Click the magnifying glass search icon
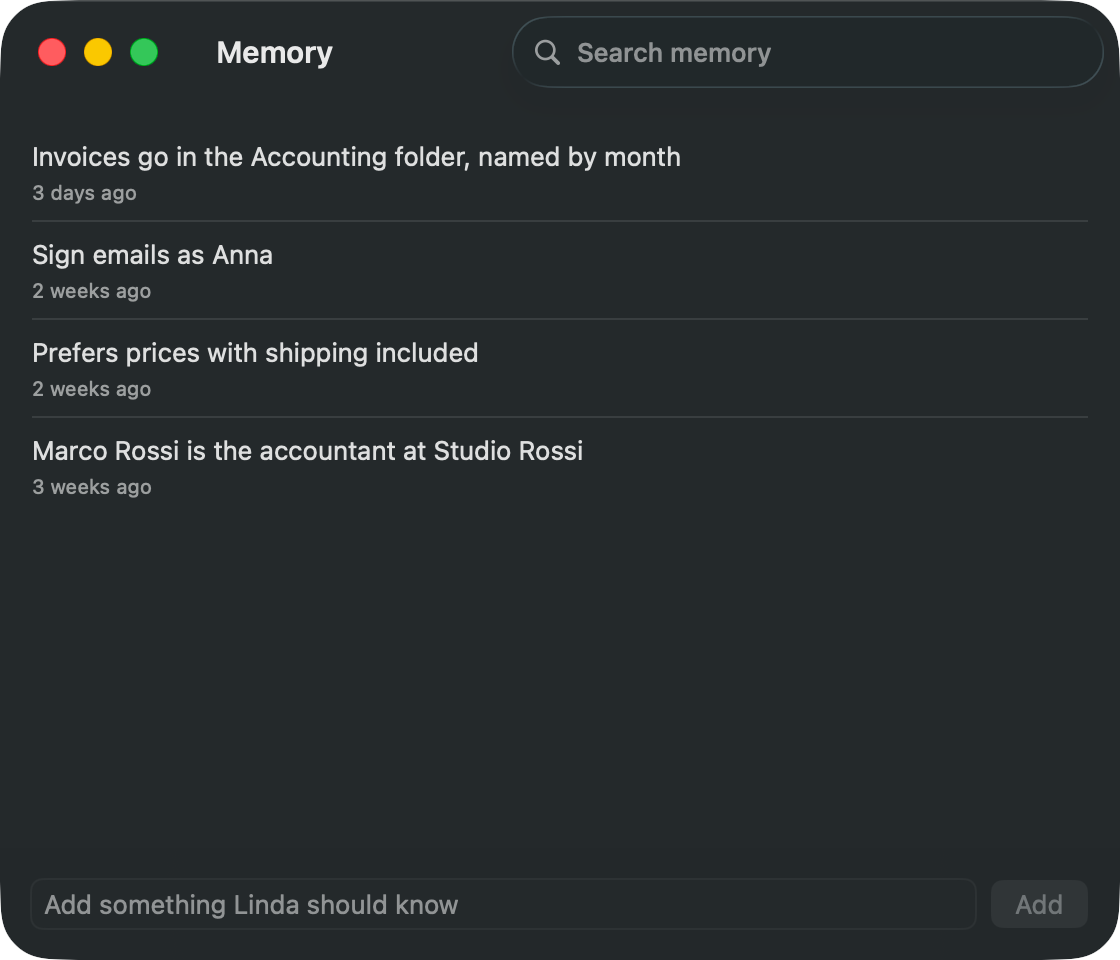1120x960 pixels. point(547,52)
